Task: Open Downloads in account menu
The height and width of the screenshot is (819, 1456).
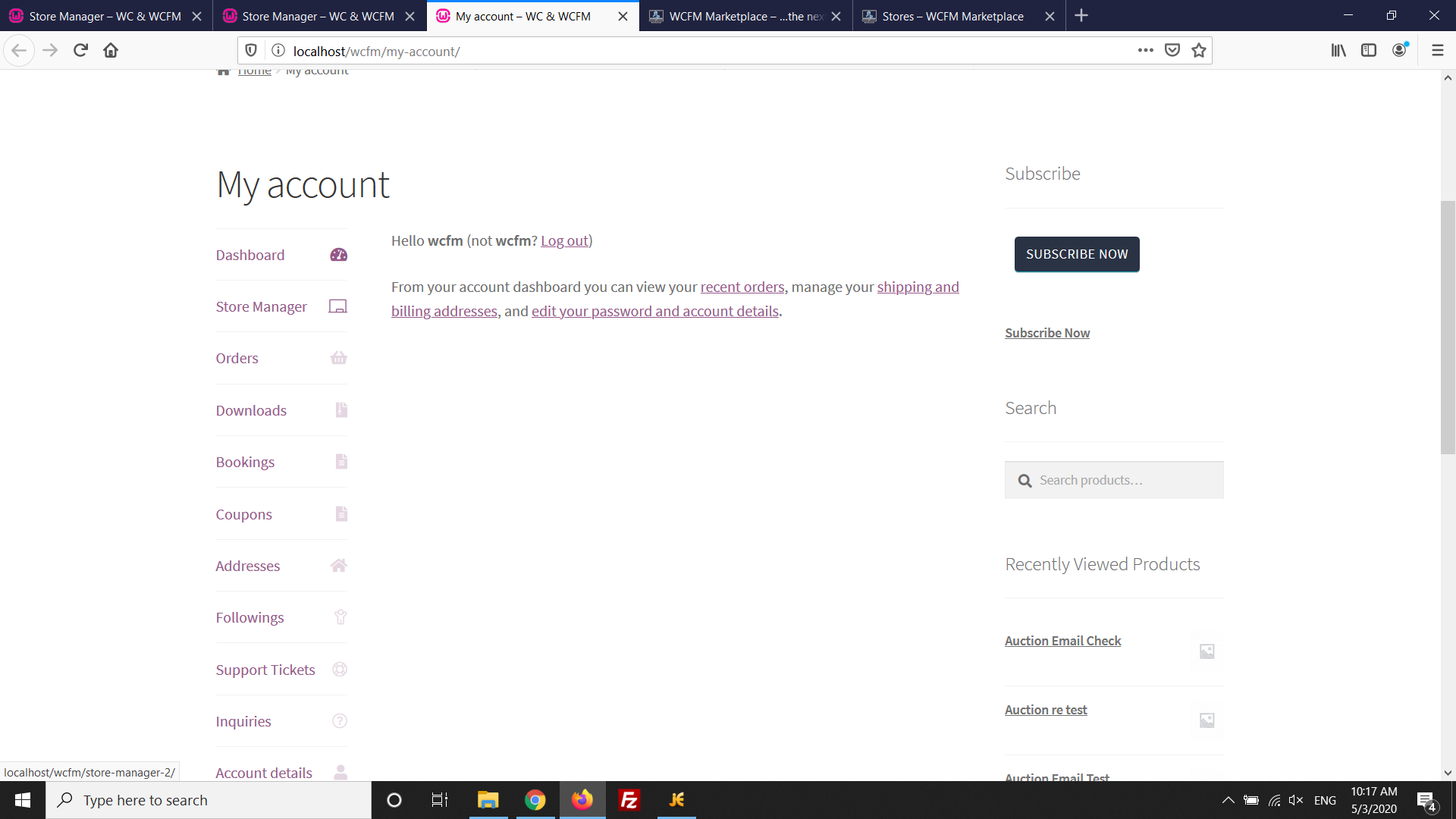Action: 251,411
